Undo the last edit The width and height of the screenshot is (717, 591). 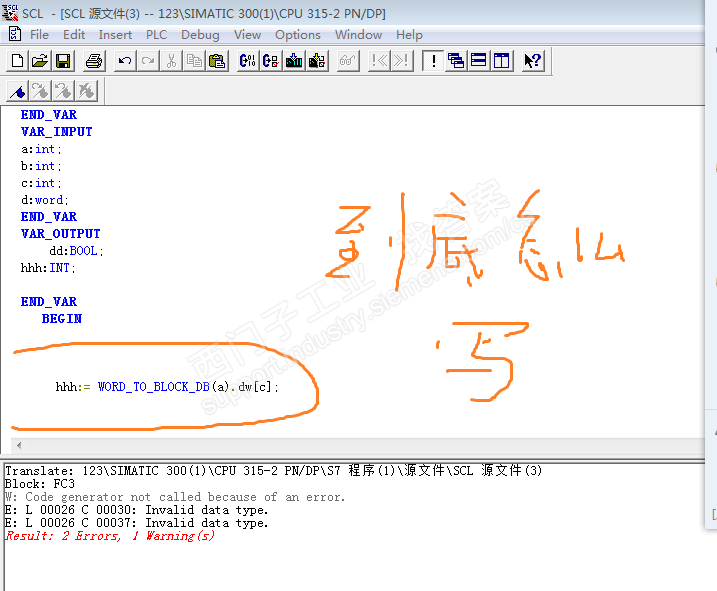click(x=125, y=60)
